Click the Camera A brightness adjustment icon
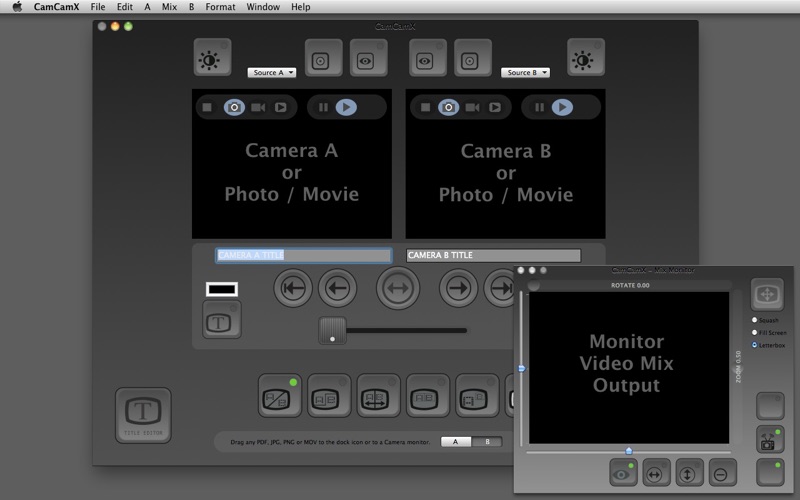This screenshot has height=500, width=800. 212,58
